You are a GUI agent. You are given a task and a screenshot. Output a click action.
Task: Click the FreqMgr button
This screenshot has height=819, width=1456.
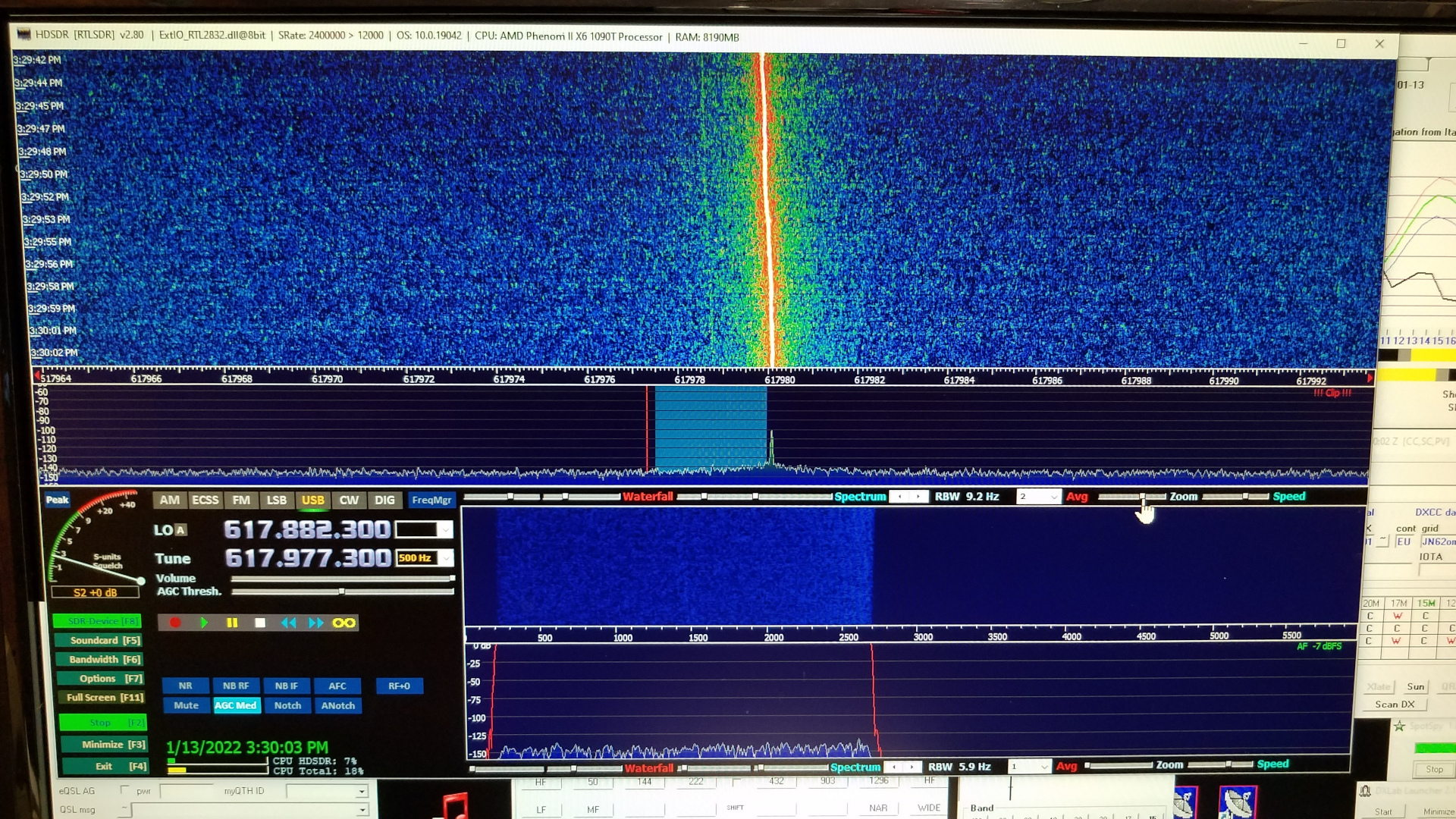click(431, 500)
